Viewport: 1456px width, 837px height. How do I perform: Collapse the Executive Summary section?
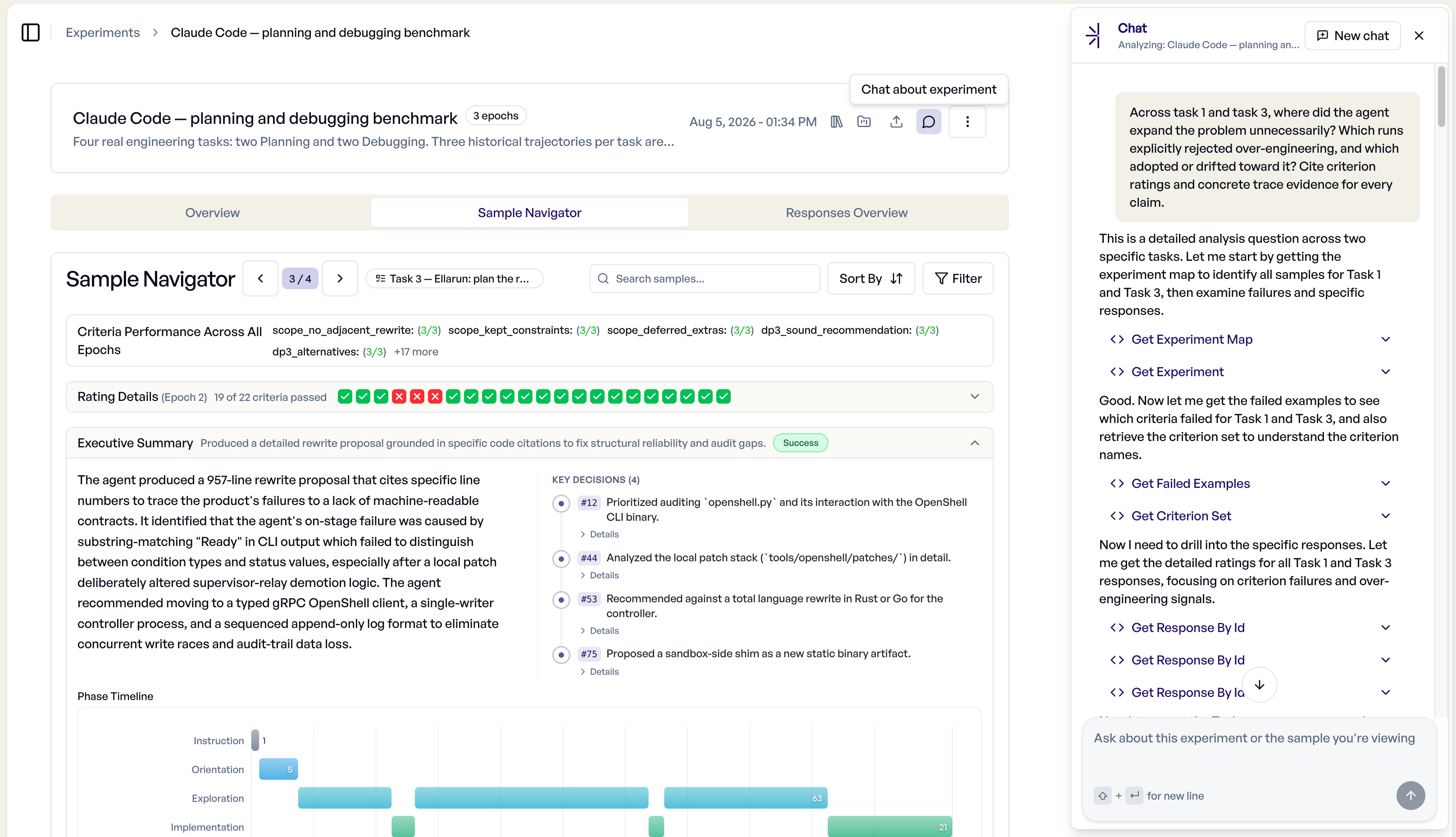pyautogui.click(x=975, y=443)
